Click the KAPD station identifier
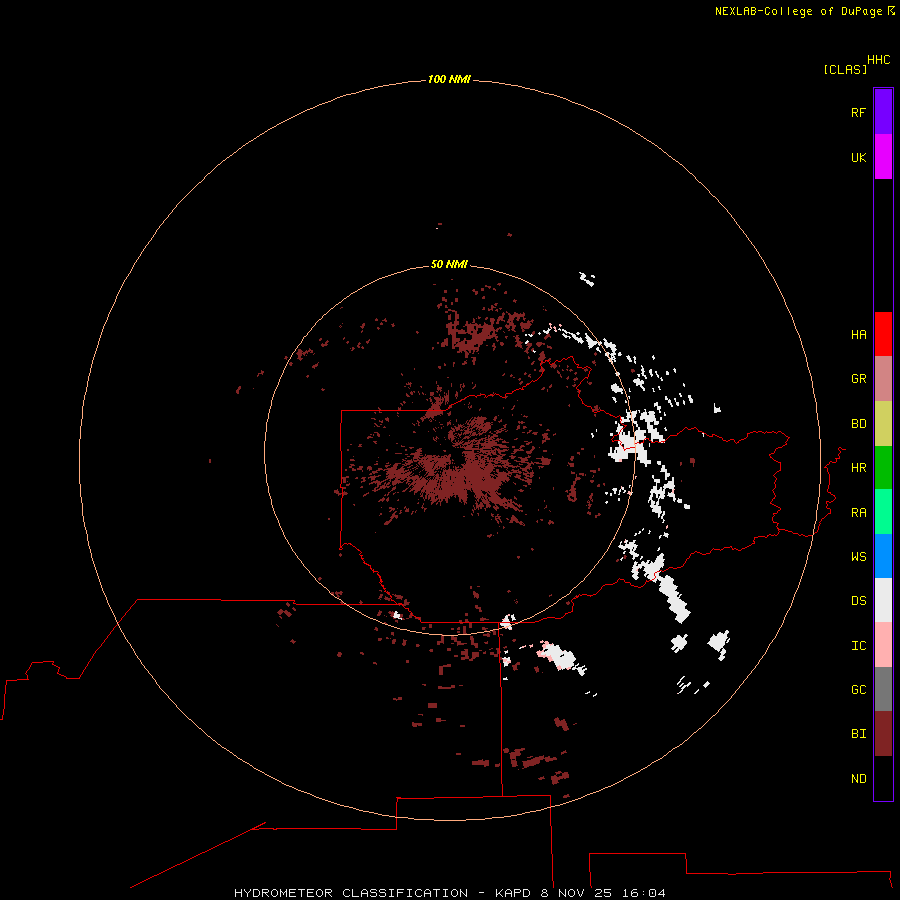 [513, 893]
